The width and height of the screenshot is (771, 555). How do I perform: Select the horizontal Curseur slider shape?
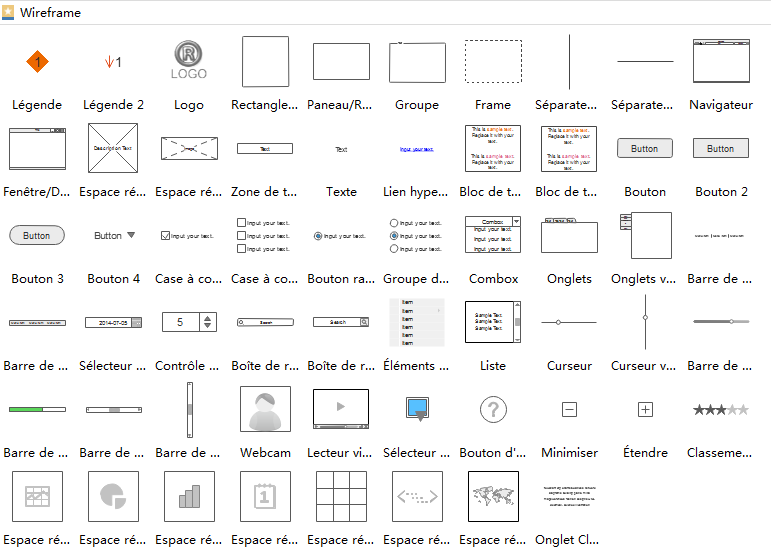click(x=569, y=322)
